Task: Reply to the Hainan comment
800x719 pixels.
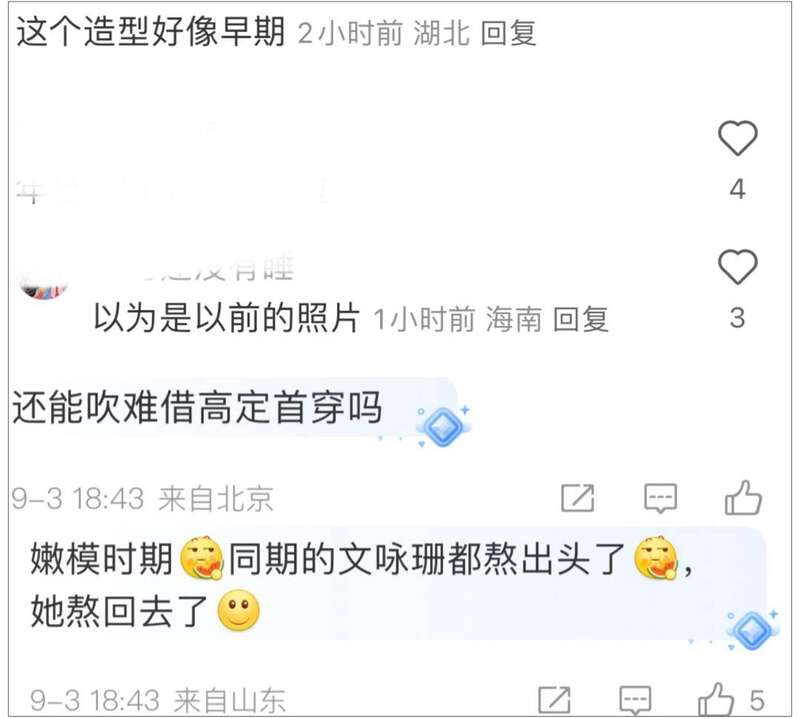Action: 581,319
